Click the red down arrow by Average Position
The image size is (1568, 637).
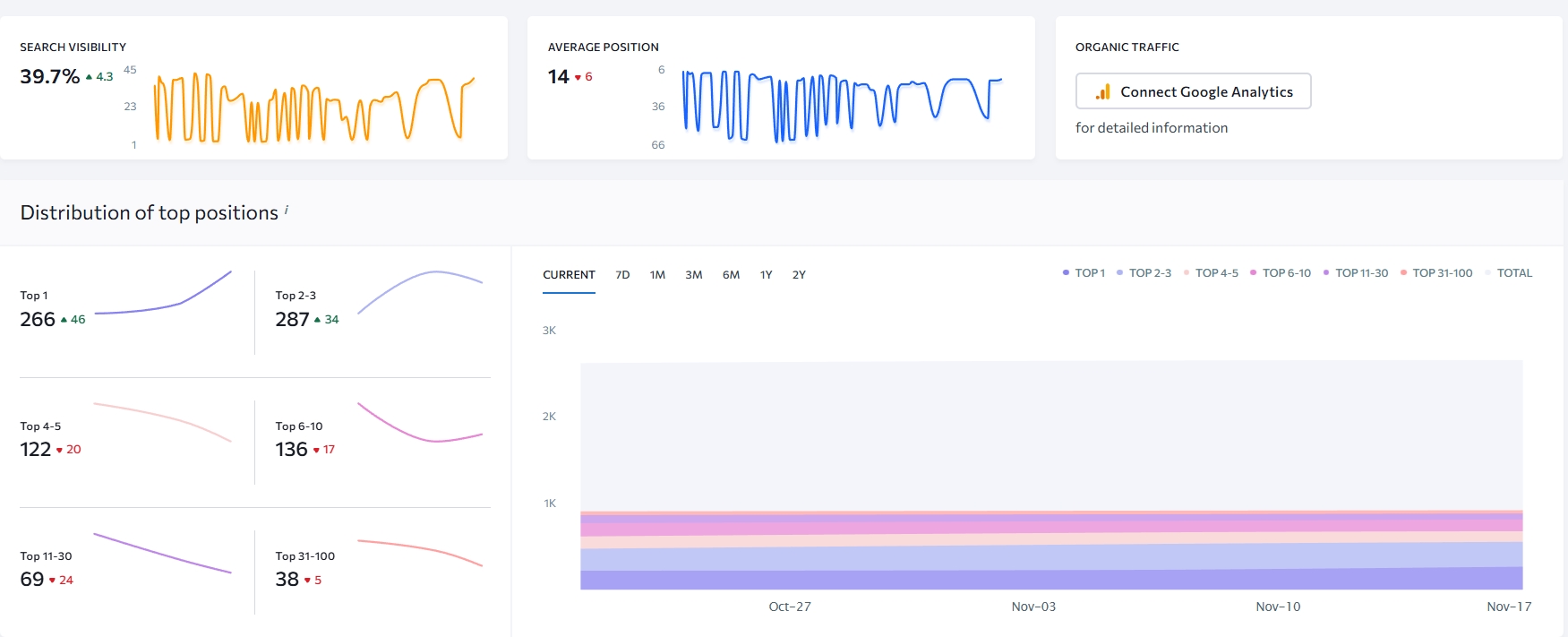(x=578, y=77)
